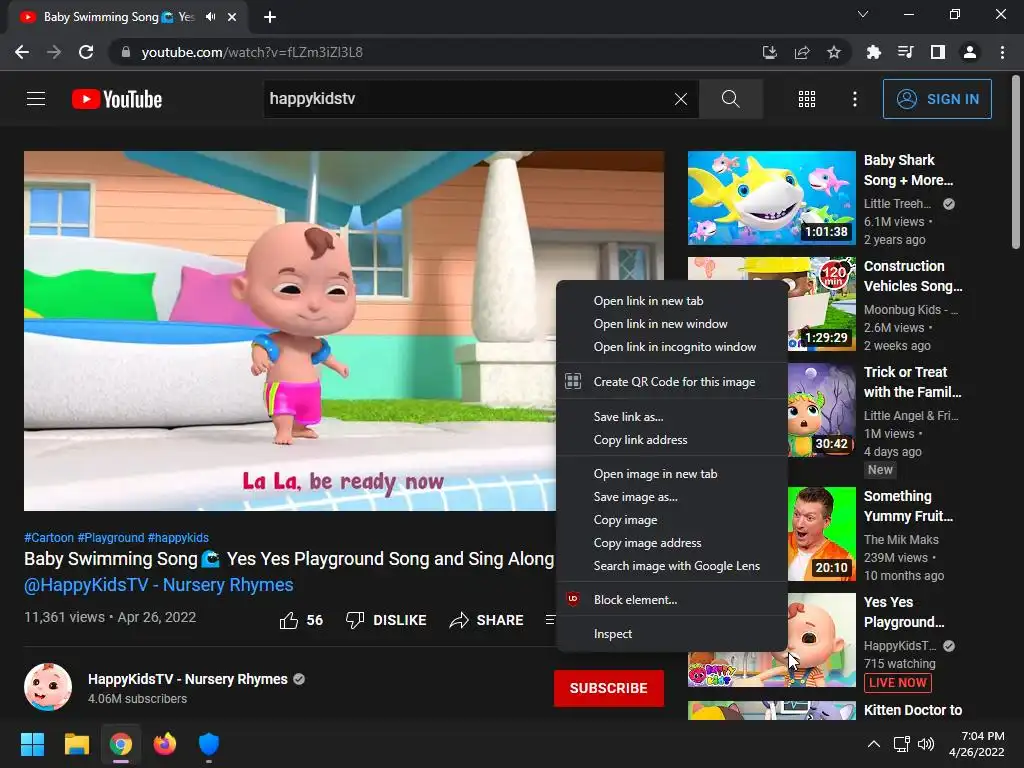Image resolution: width=1024 pixels, height=768 pixels.
Task: Click the install app icon in address bar
Action: point(769,52)
